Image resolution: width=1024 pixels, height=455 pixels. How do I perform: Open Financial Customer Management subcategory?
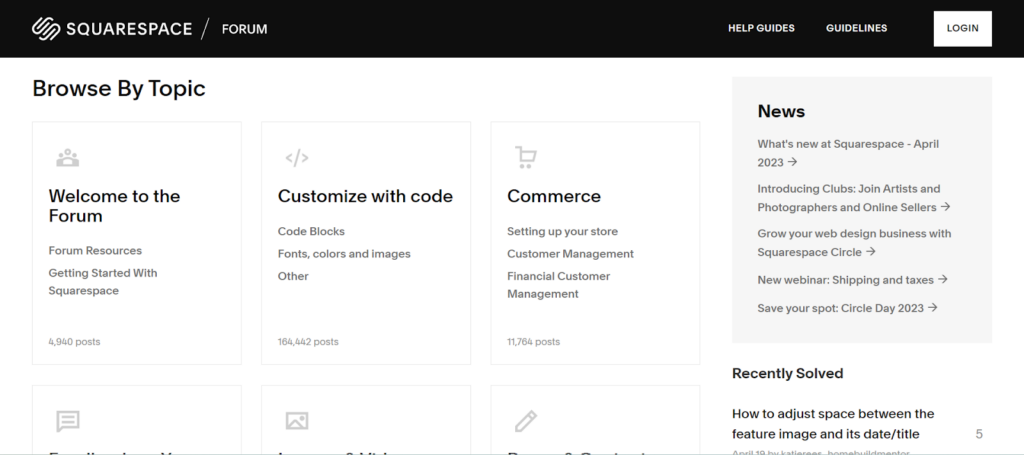click(x=558, y=285)
